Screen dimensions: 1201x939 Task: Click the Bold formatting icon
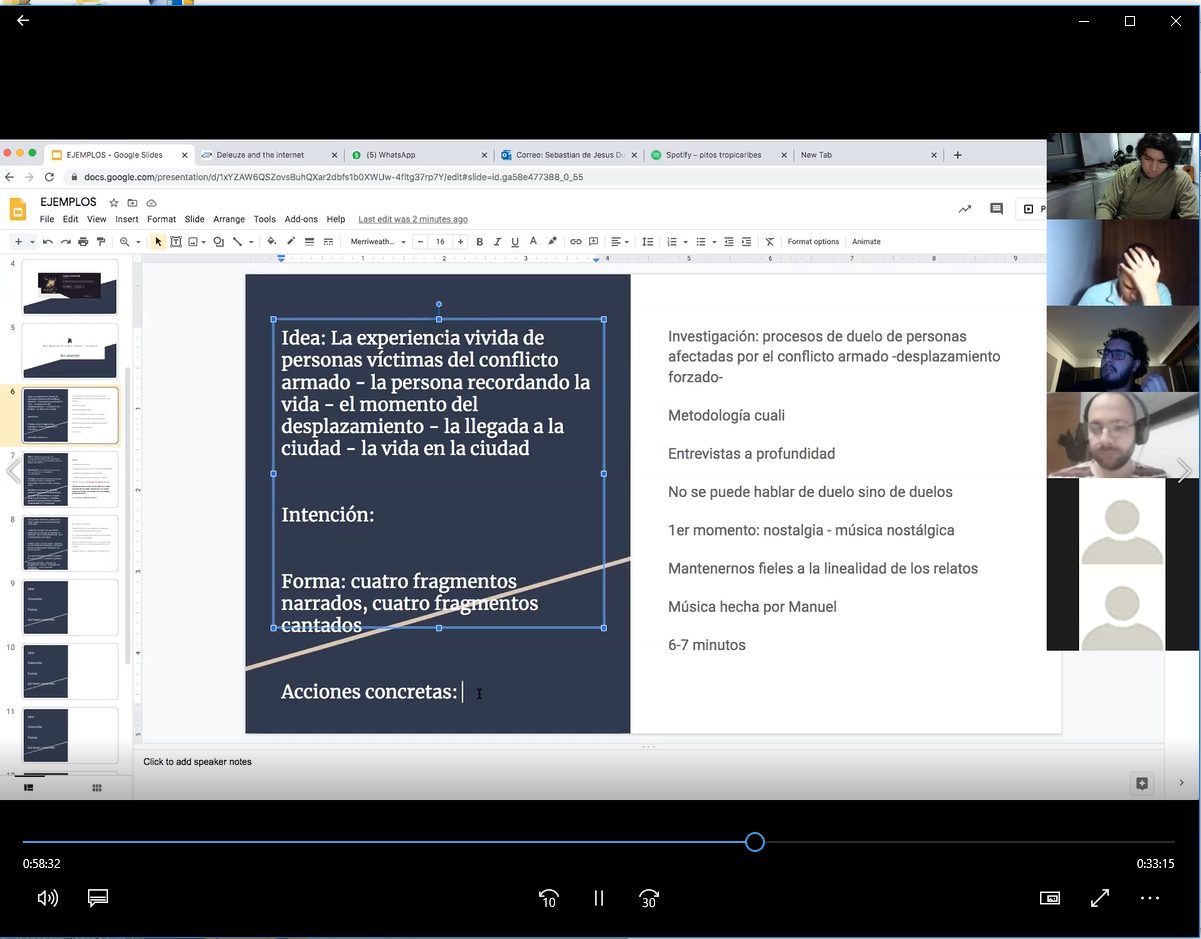480,242
